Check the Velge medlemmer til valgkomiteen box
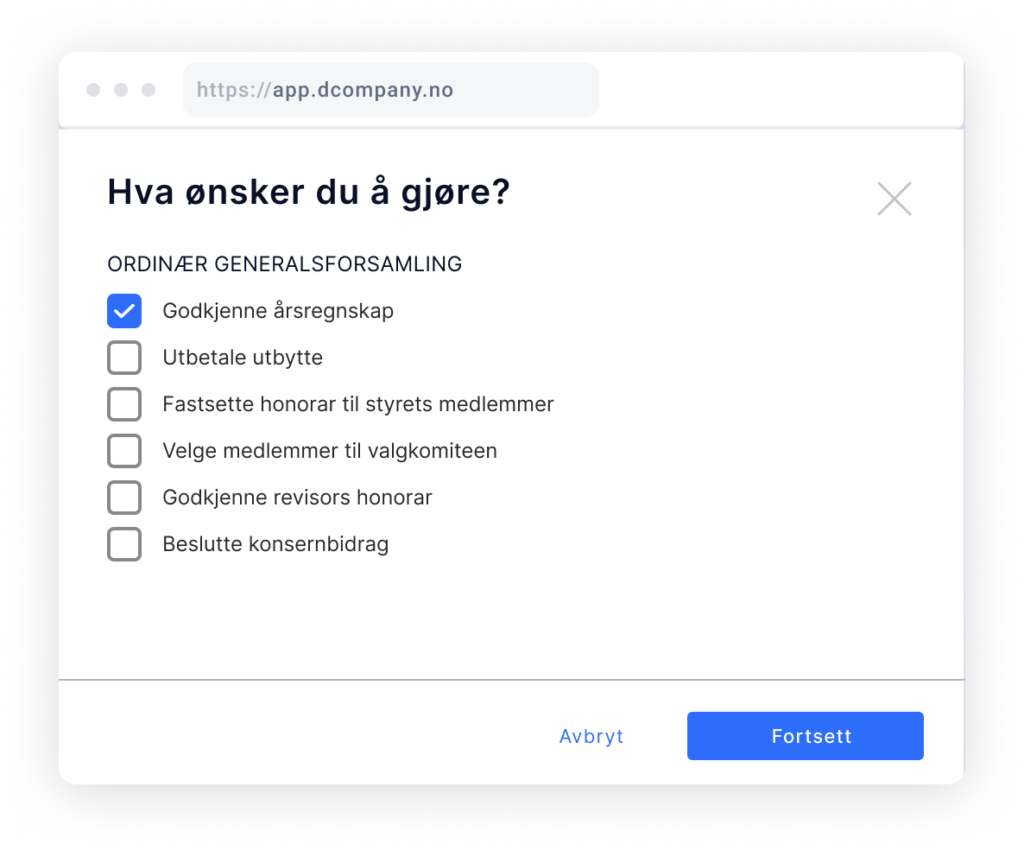1024x850 pixels. 124,451
